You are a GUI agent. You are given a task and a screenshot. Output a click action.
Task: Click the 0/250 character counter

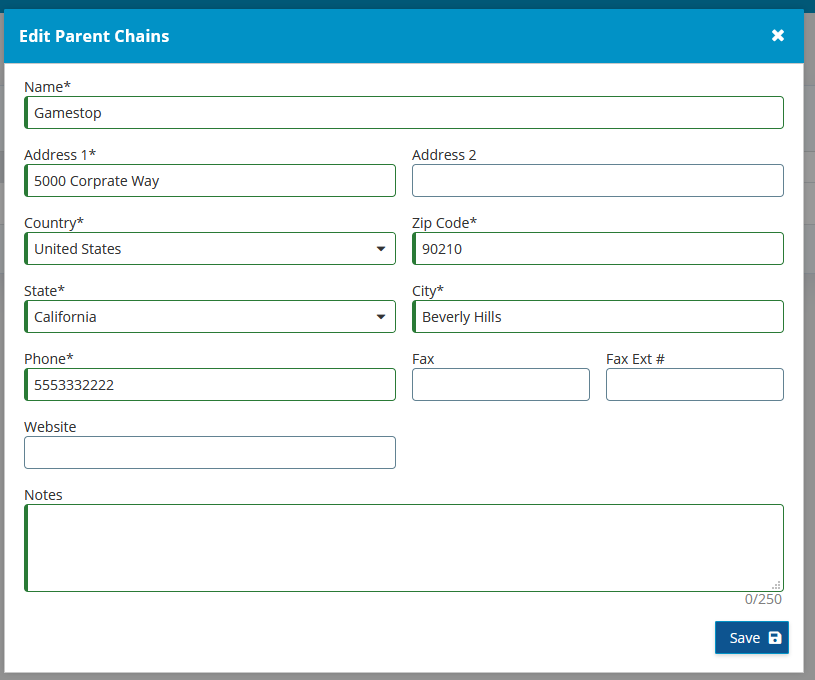point(763,599)
